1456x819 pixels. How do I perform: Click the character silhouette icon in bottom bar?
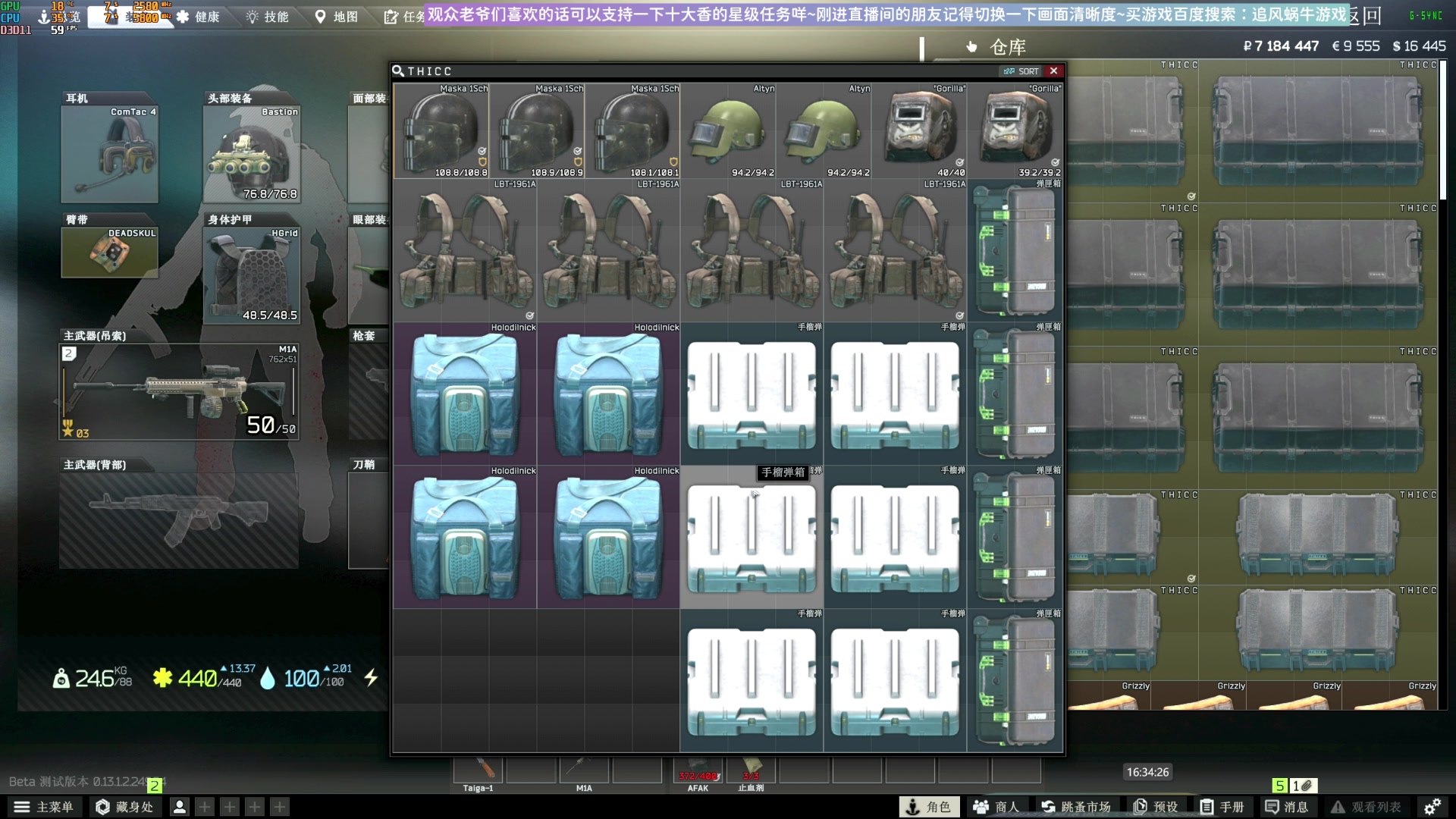click(x=180, y=807)
